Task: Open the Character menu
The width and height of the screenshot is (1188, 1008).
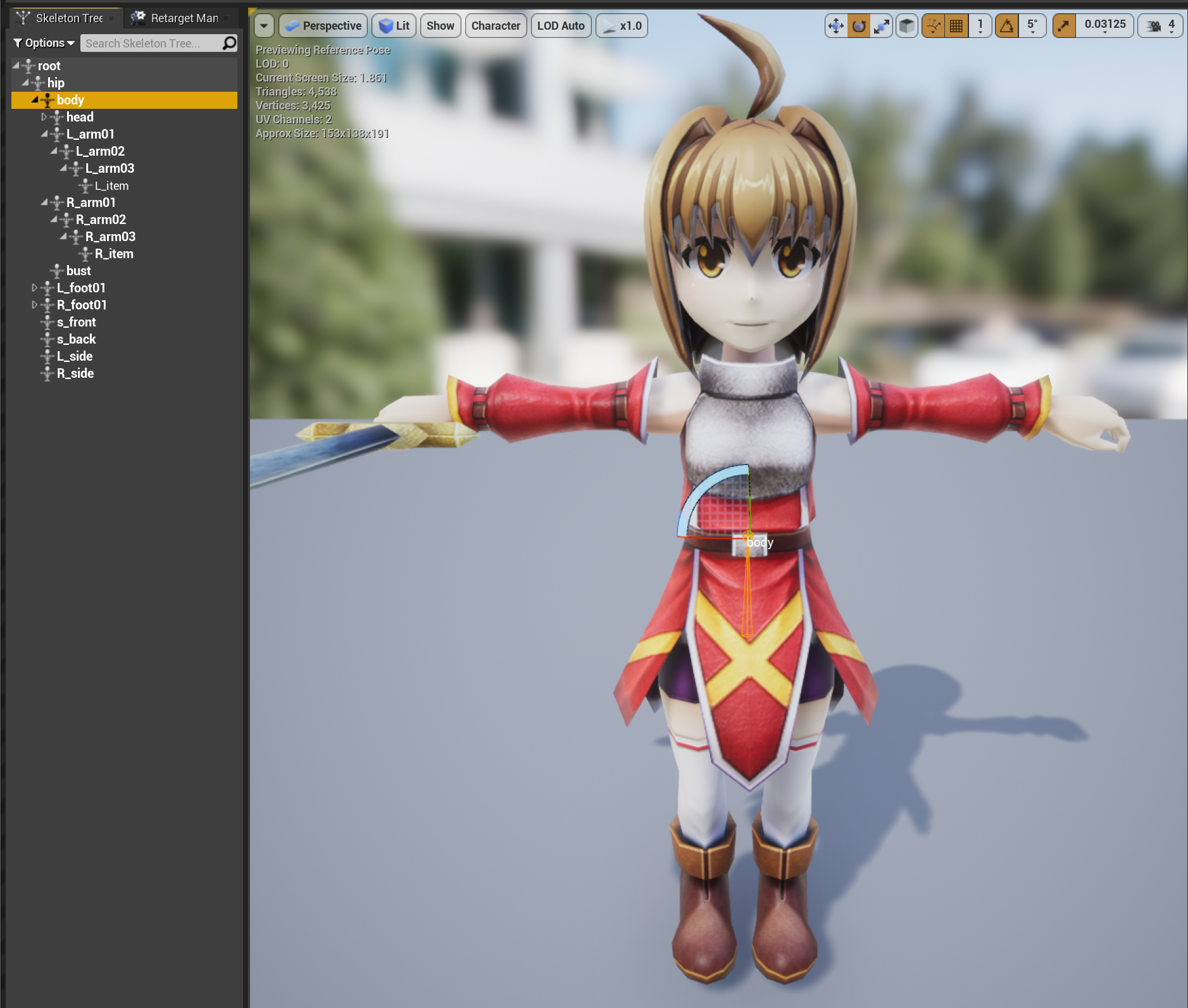Action: (496, 26)
